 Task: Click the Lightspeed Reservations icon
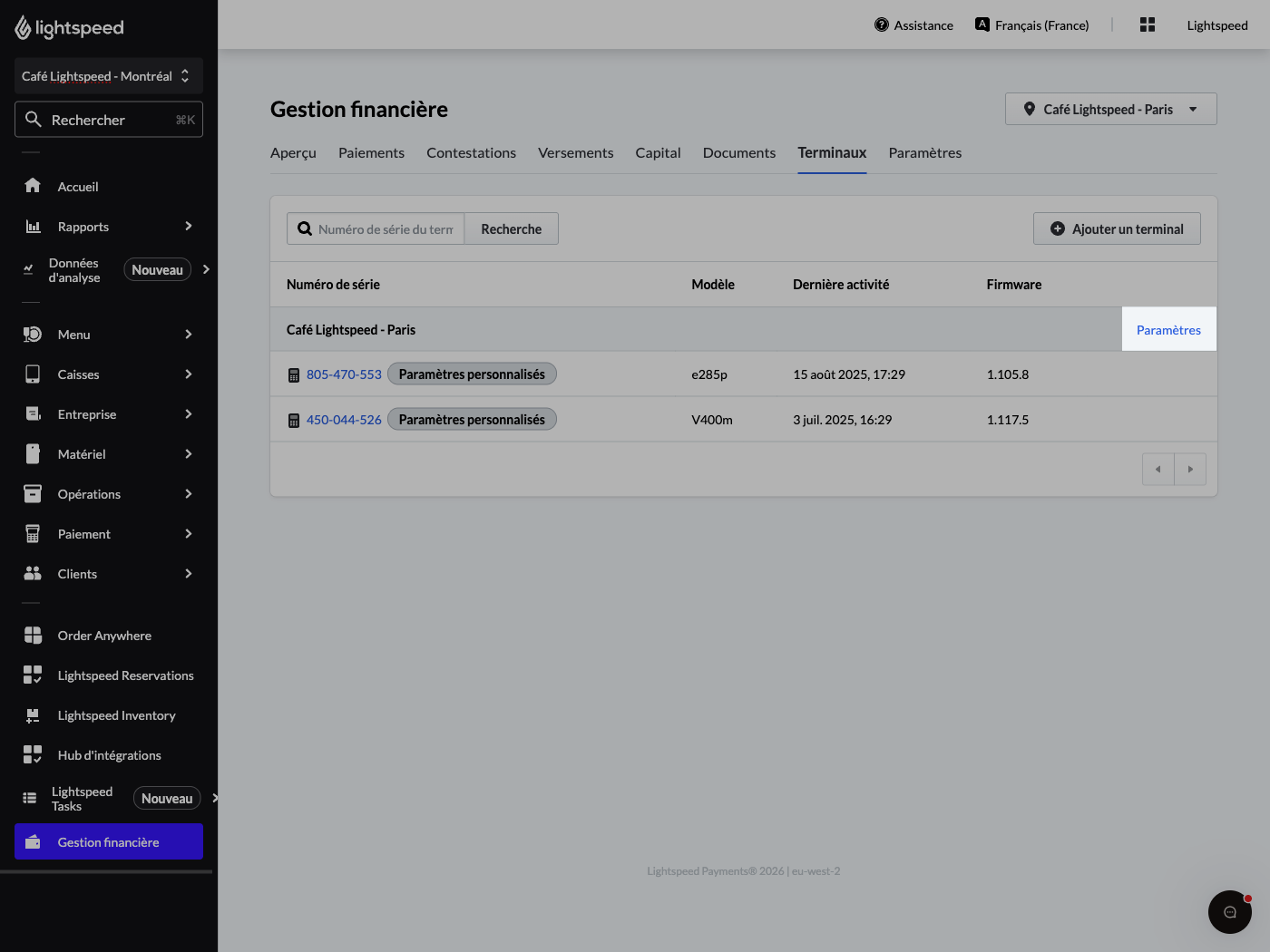[x=33, y=675]
